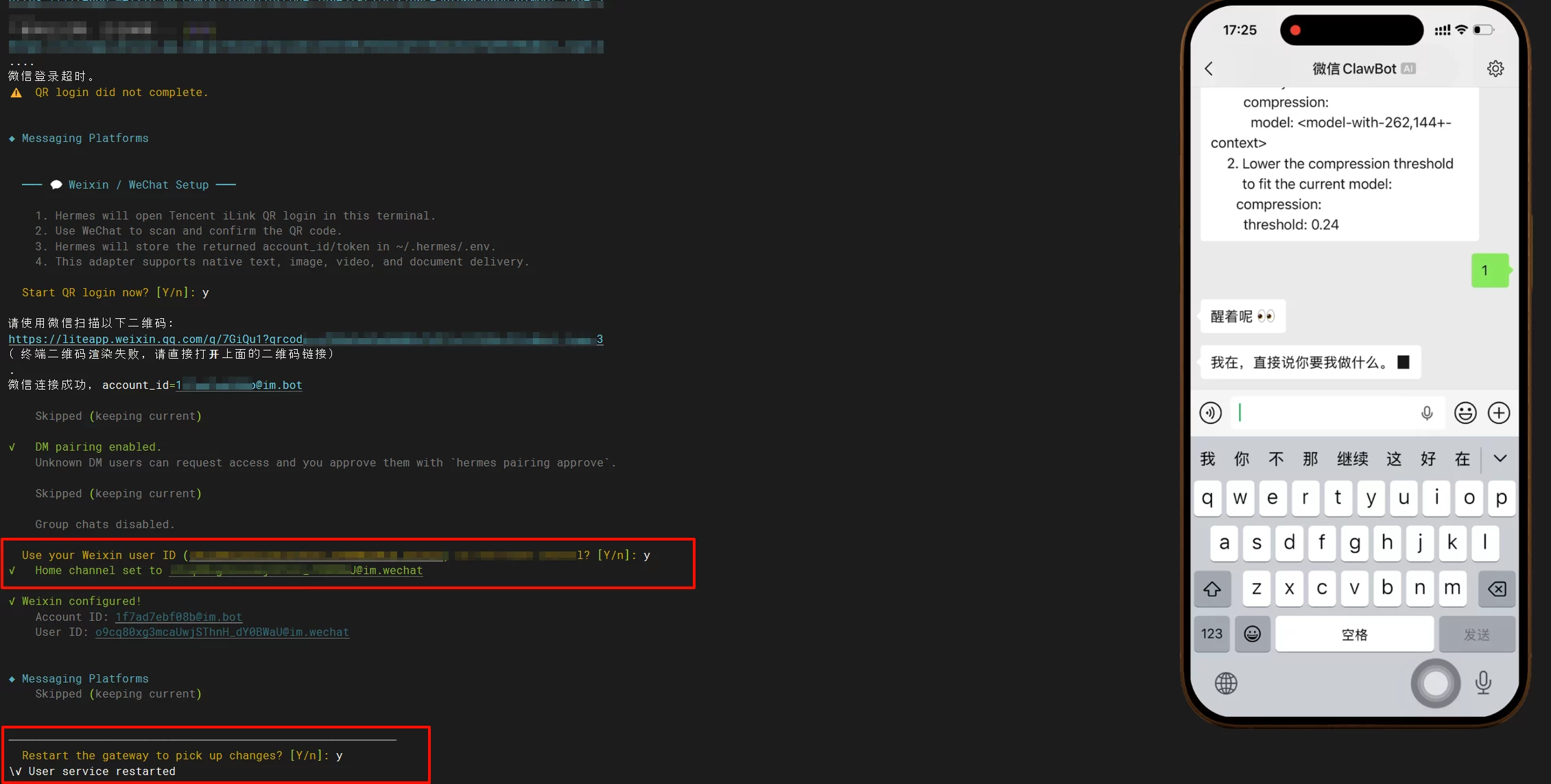The image size is (1551, 784).
Task: Open the liteapp.weixin.qq.com QR link
Action: [155, 339]
